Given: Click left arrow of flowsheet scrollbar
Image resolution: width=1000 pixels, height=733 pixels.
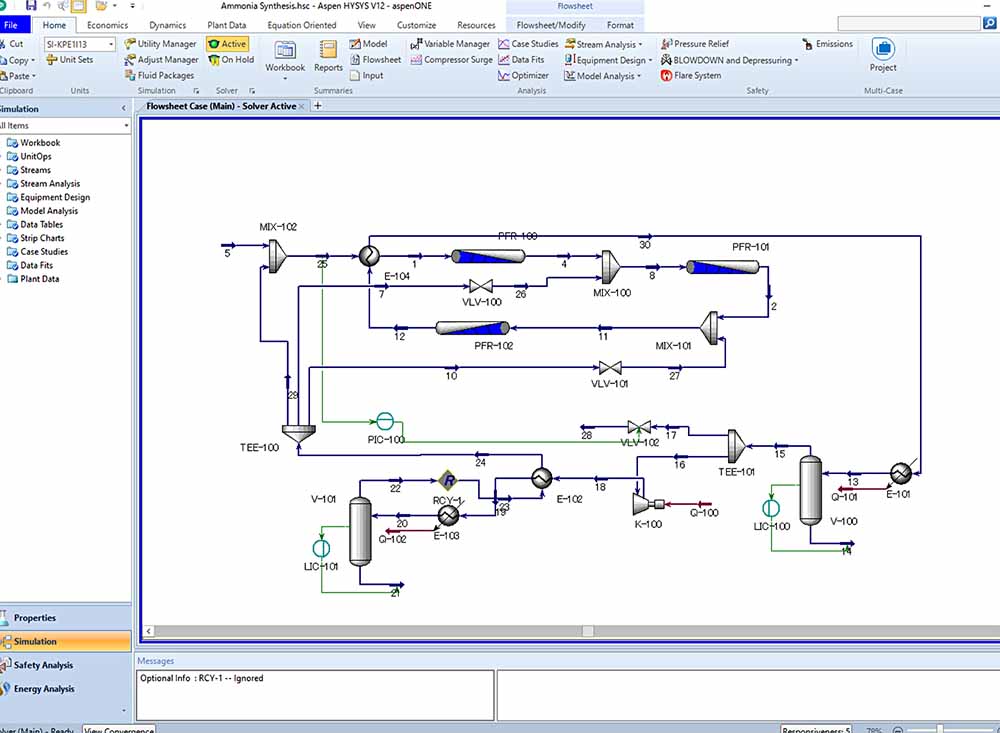Looking at the screenshot, I should click(x=149, y=631).
